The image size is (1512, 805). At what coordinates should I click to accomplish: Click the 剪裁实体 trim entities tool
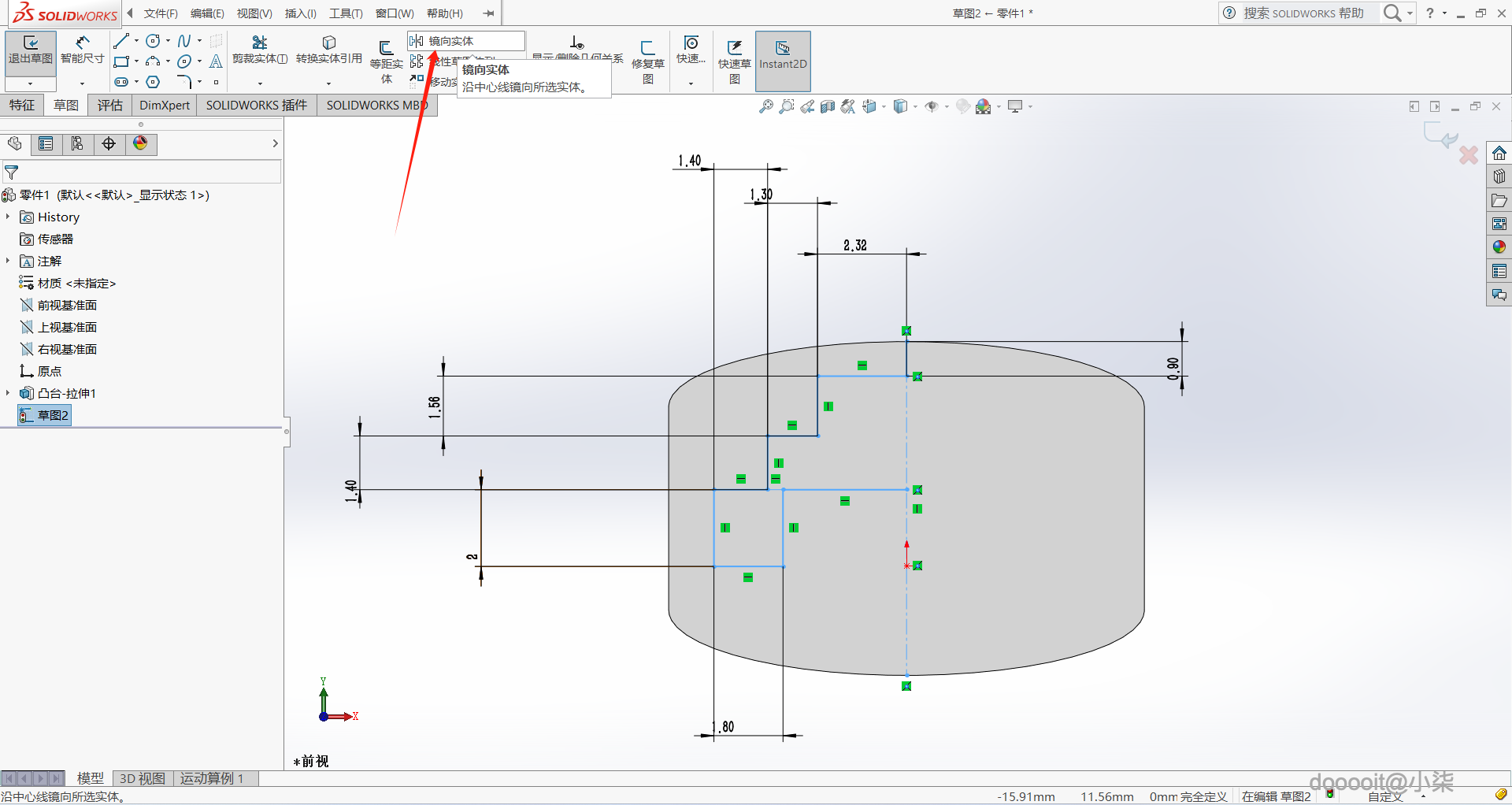pos(259,49)
